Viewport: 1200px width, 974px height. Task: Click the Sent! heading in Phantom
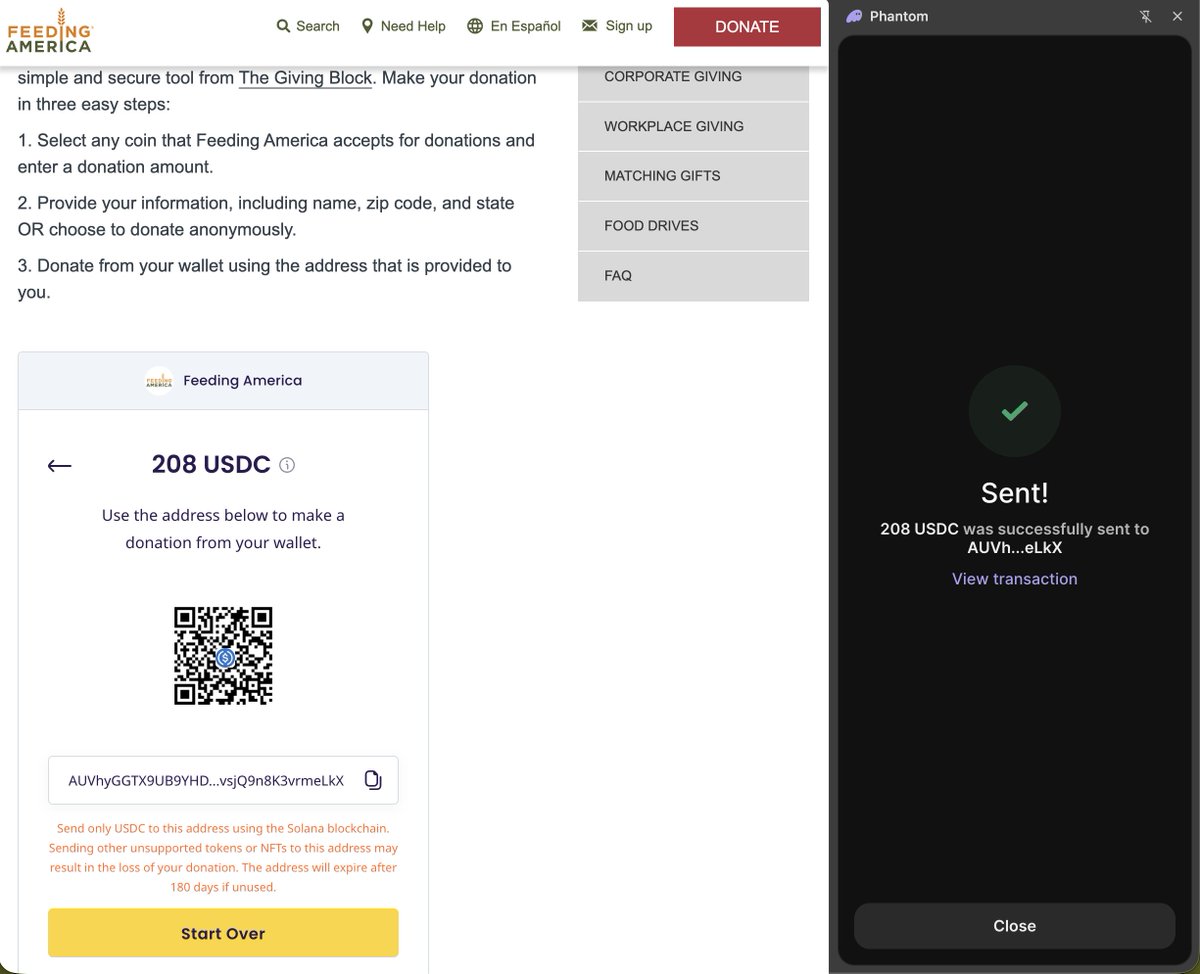[1015, 492]
